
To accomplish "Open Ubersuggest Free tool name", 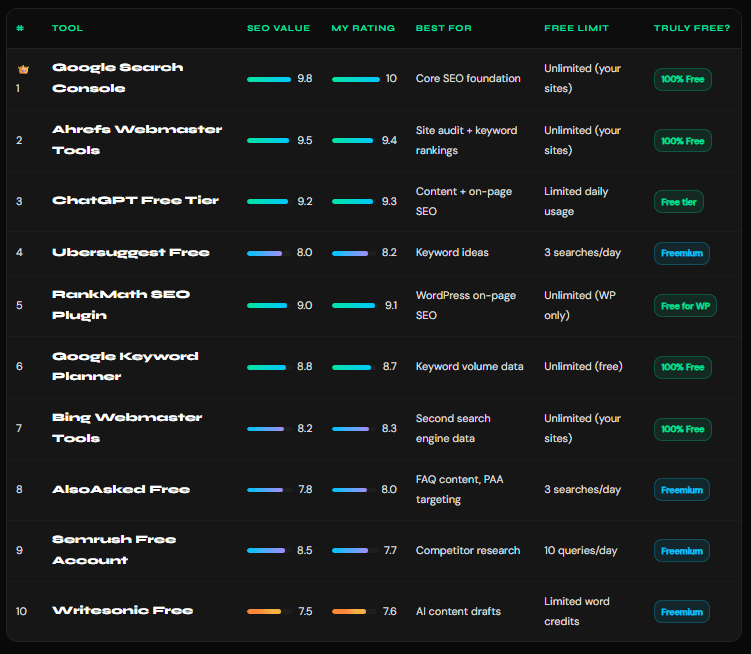I will 131,252.
